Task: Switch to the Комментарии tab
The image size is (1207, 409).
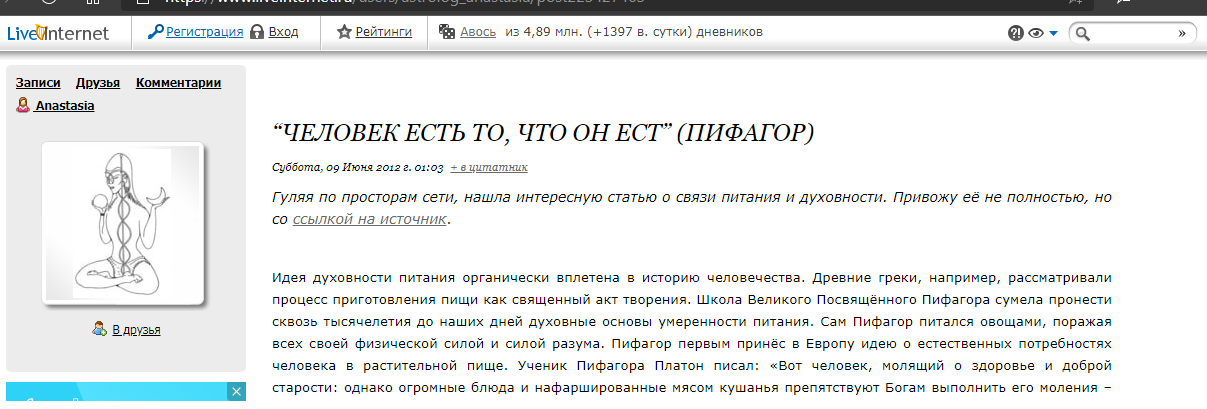Action: 178,83
